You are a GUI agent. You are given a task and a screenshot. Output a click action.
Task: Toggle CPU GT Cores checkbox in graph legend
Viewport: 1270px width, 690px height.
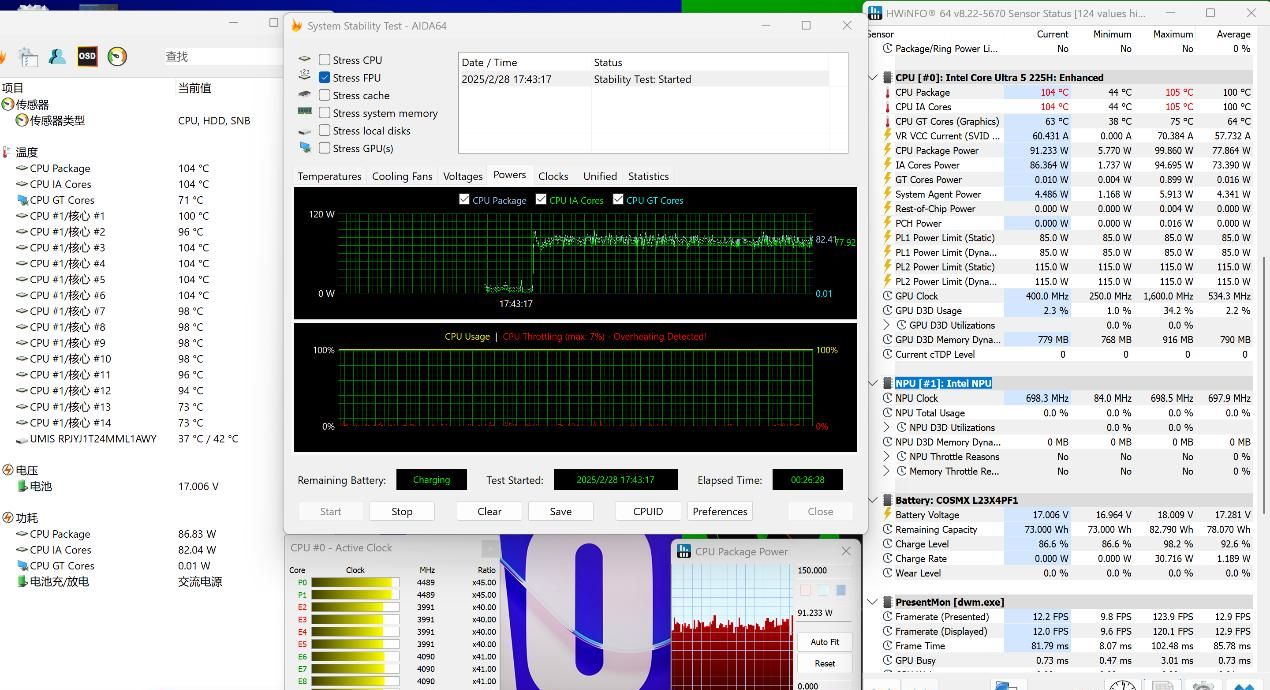pos(618,199)
